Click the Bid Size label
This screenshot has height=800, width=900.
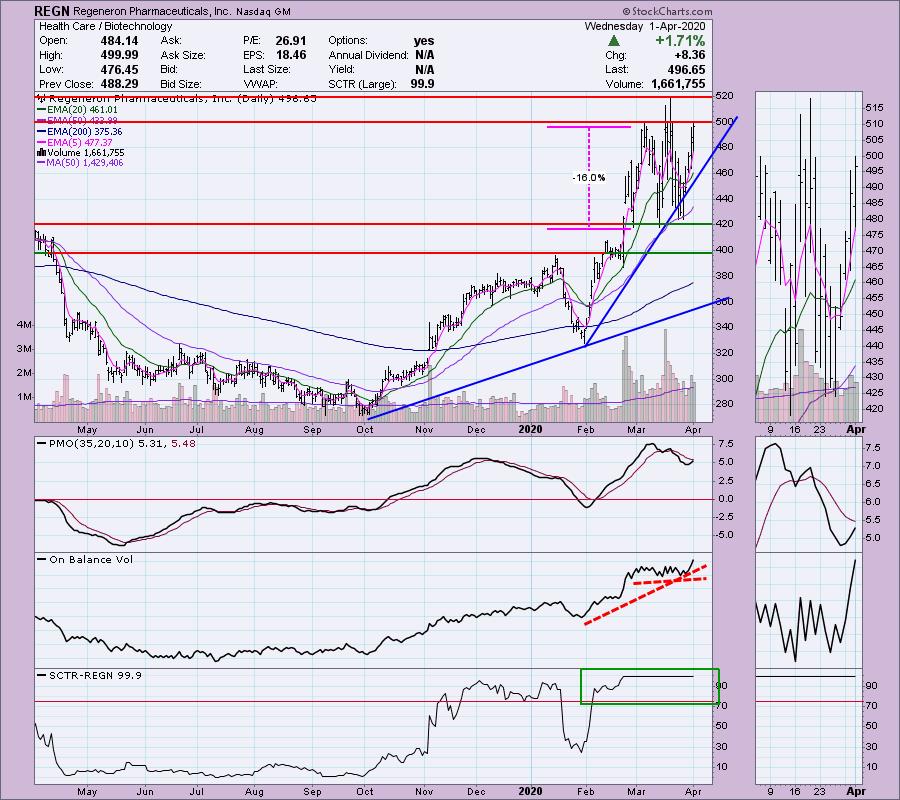pyautogui.click(x=181, y=84)
